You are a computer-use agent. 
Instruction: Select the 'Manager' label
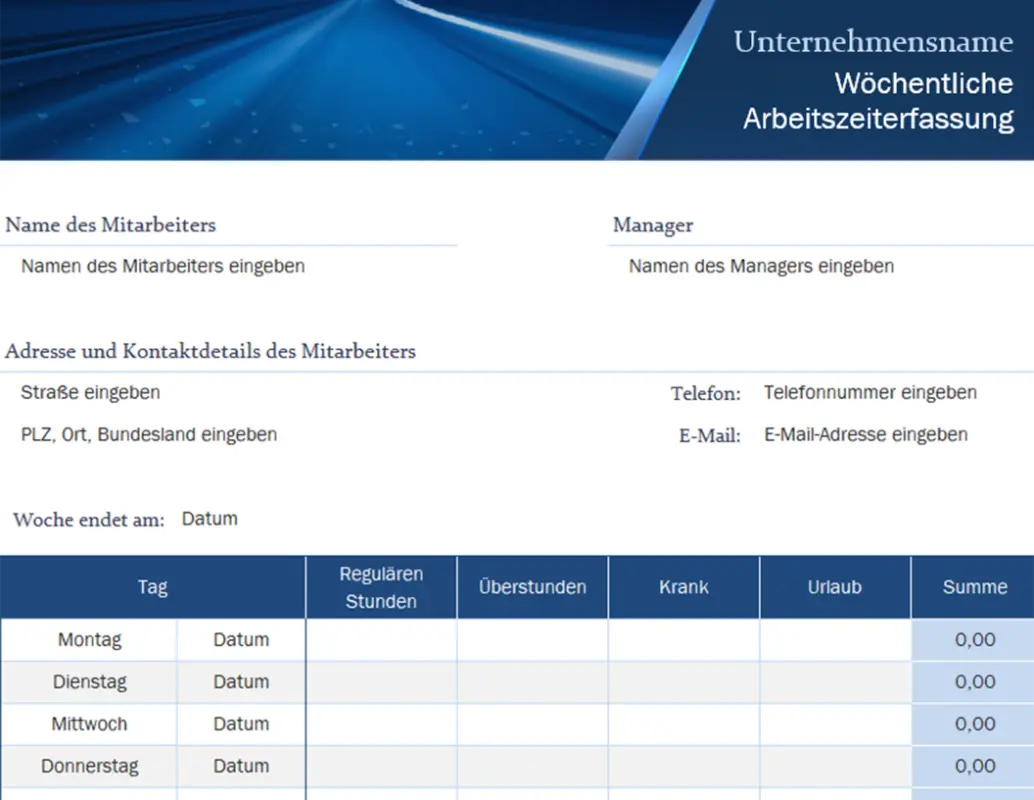click(x=653, y=225)
